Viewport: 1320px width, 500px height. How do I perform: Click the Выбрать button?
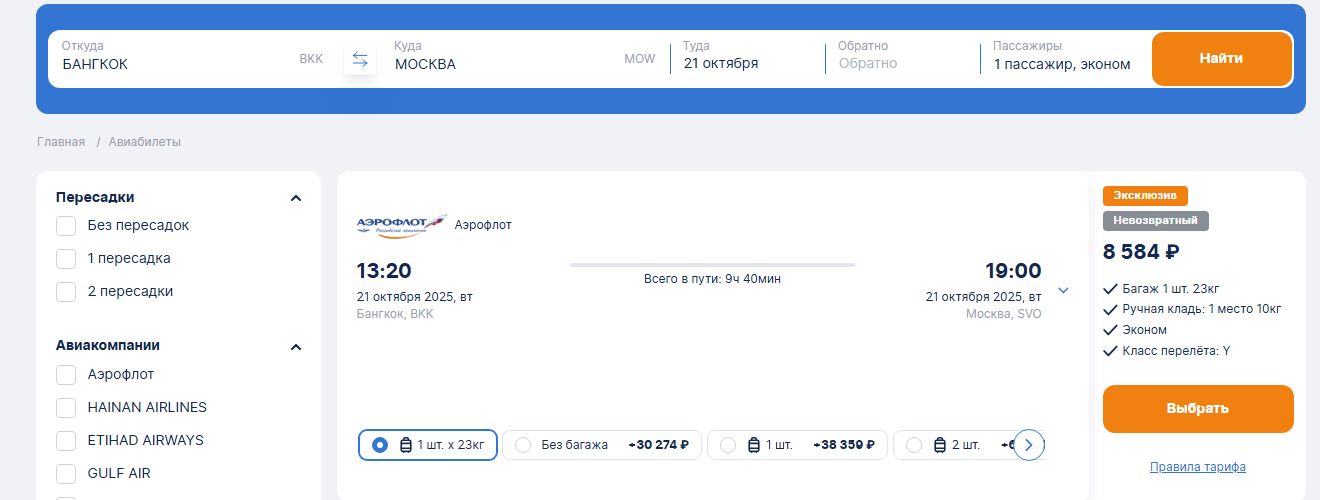[x=1197, y=409]
